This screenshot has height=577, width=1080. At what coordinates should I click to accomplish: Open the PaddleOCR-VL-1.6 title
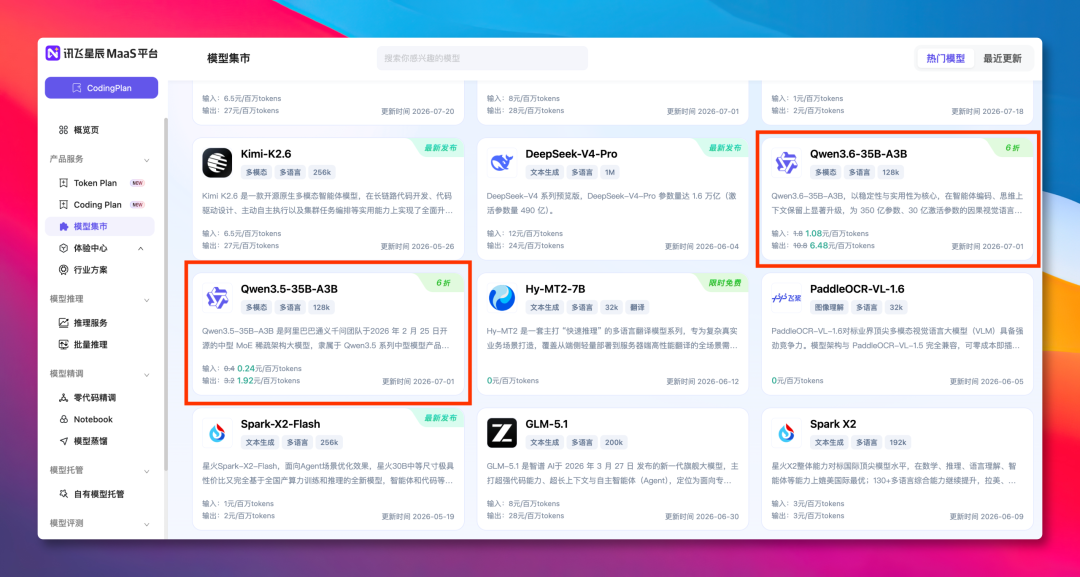click(x=858, y=289)
